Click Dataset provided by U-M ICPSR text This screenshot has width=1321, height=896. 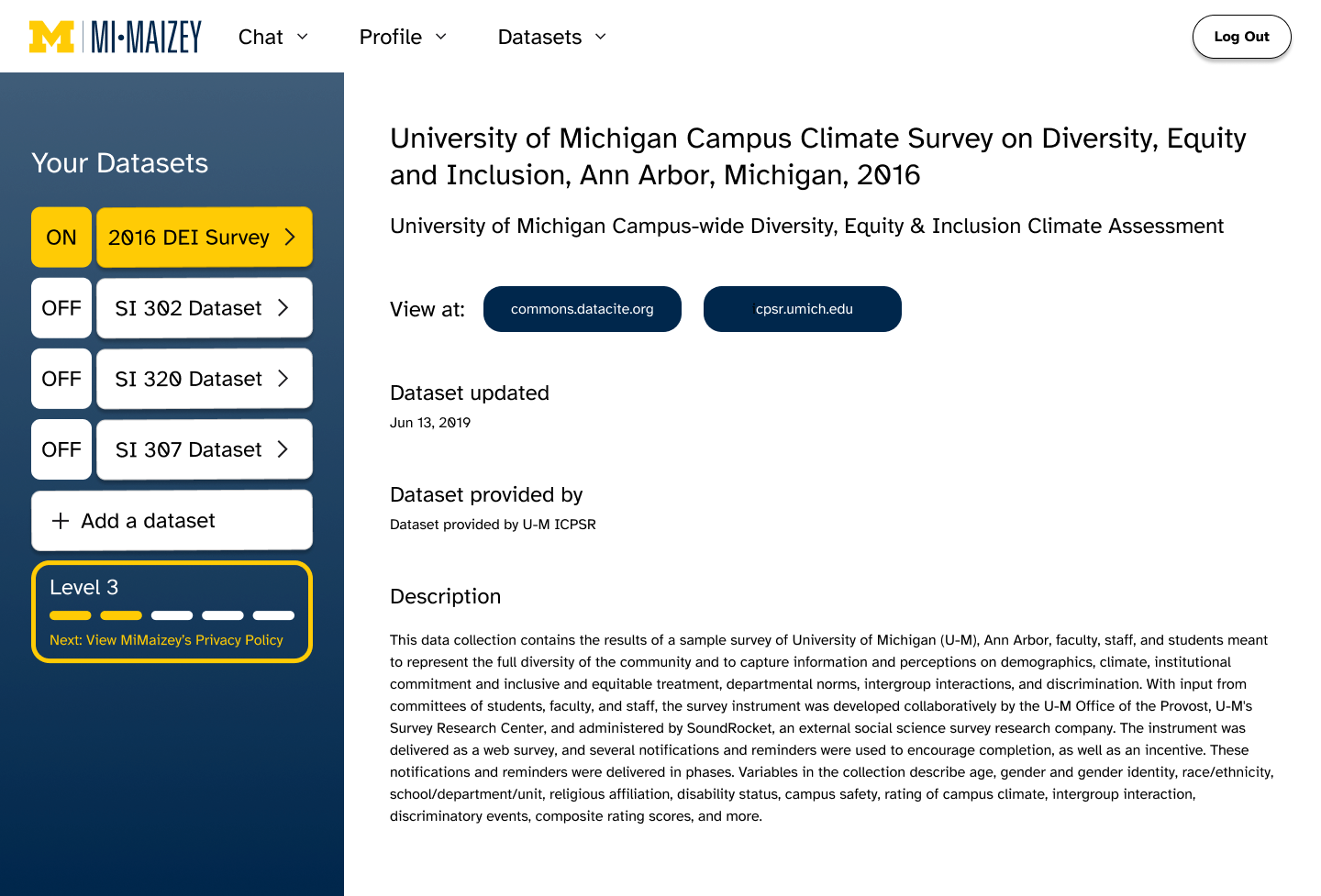pos(493,525)
